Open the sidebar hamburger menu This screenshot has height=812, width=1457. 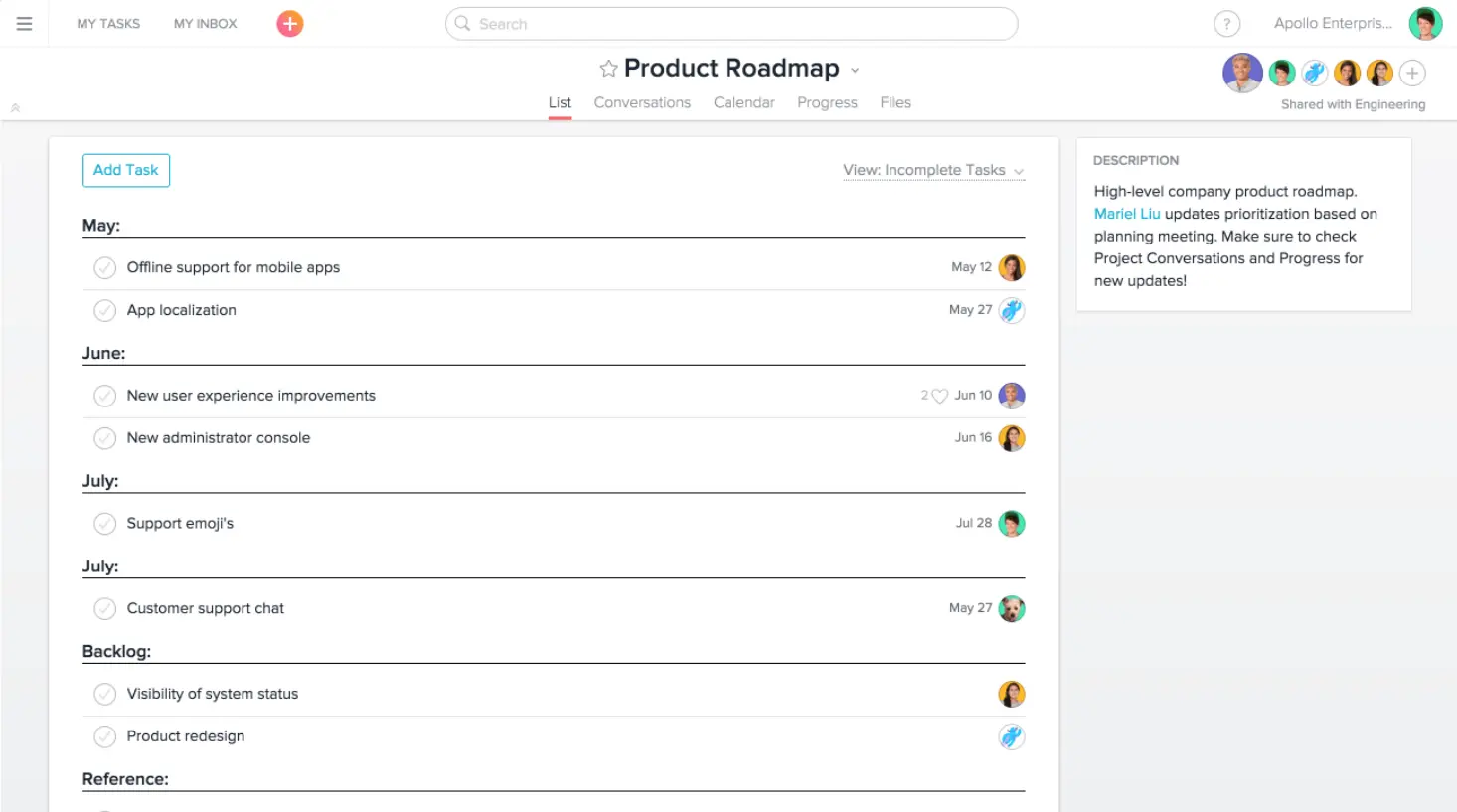point(24,23)
